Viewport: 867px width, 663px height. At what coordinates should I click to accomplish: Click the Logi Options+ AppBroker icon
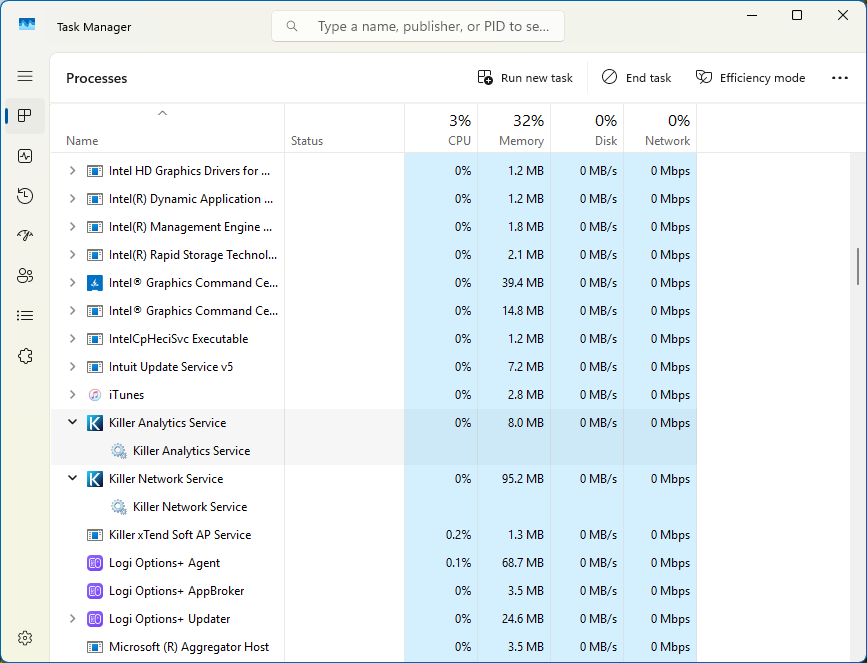(x=95, y=591)
